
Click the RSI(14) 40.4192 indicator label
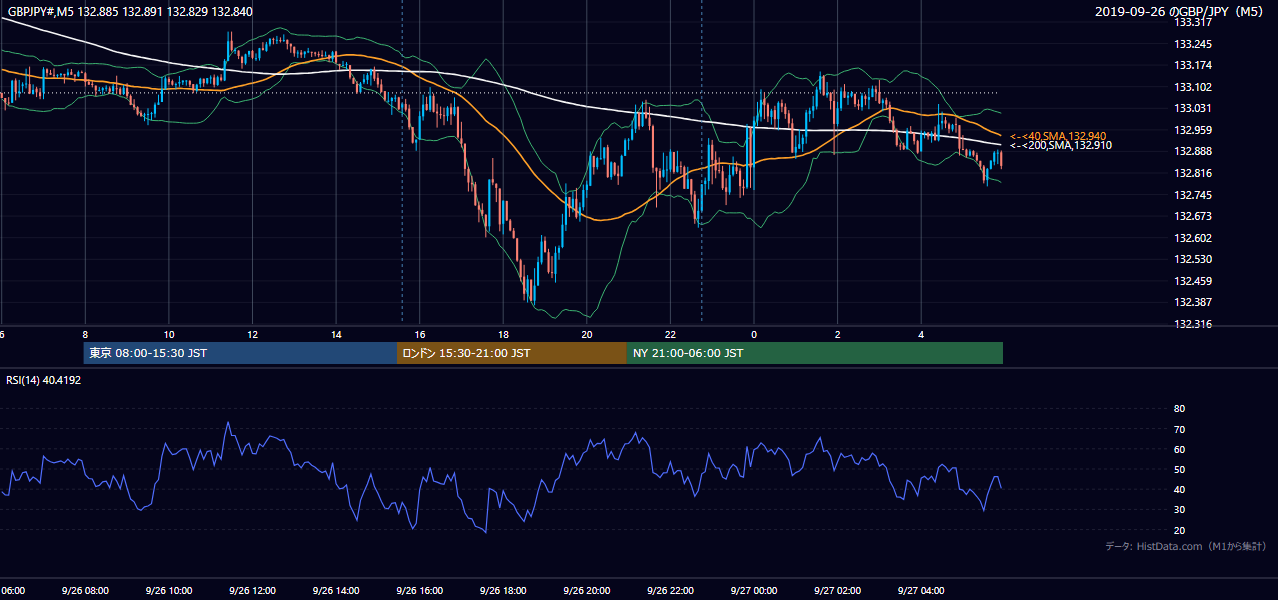(x=44, y=380)
